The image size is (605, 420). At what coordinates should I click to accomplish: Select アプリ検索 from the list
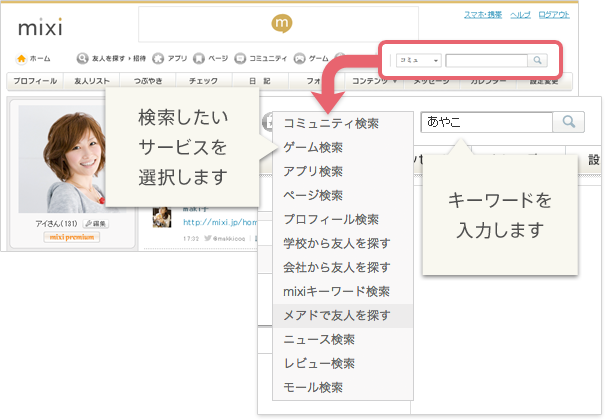pyautogui.click(x=343, y=171)
